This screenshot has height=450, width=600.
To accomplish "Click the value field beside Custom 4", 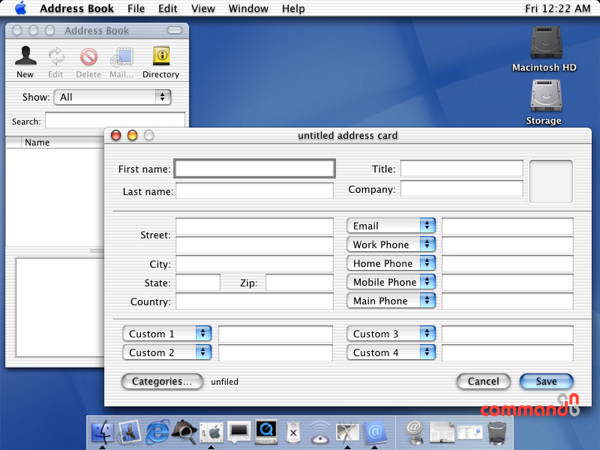I will coord(508,352).
